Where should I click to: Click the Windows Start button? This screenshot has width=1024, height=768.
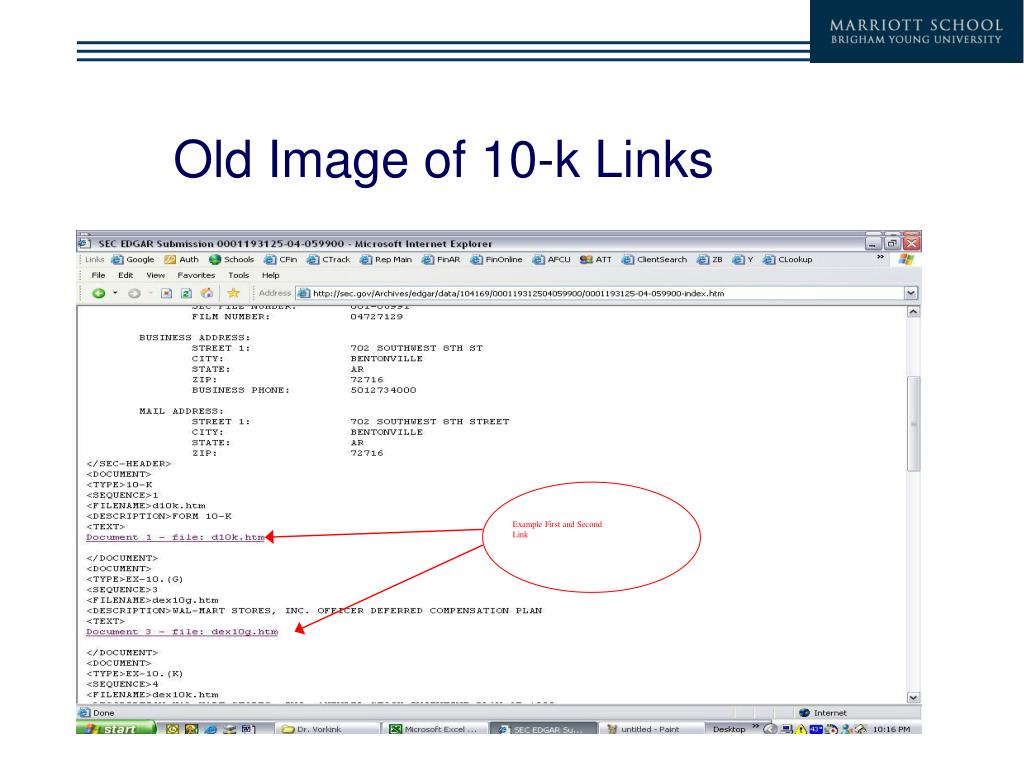pos(116,729)
